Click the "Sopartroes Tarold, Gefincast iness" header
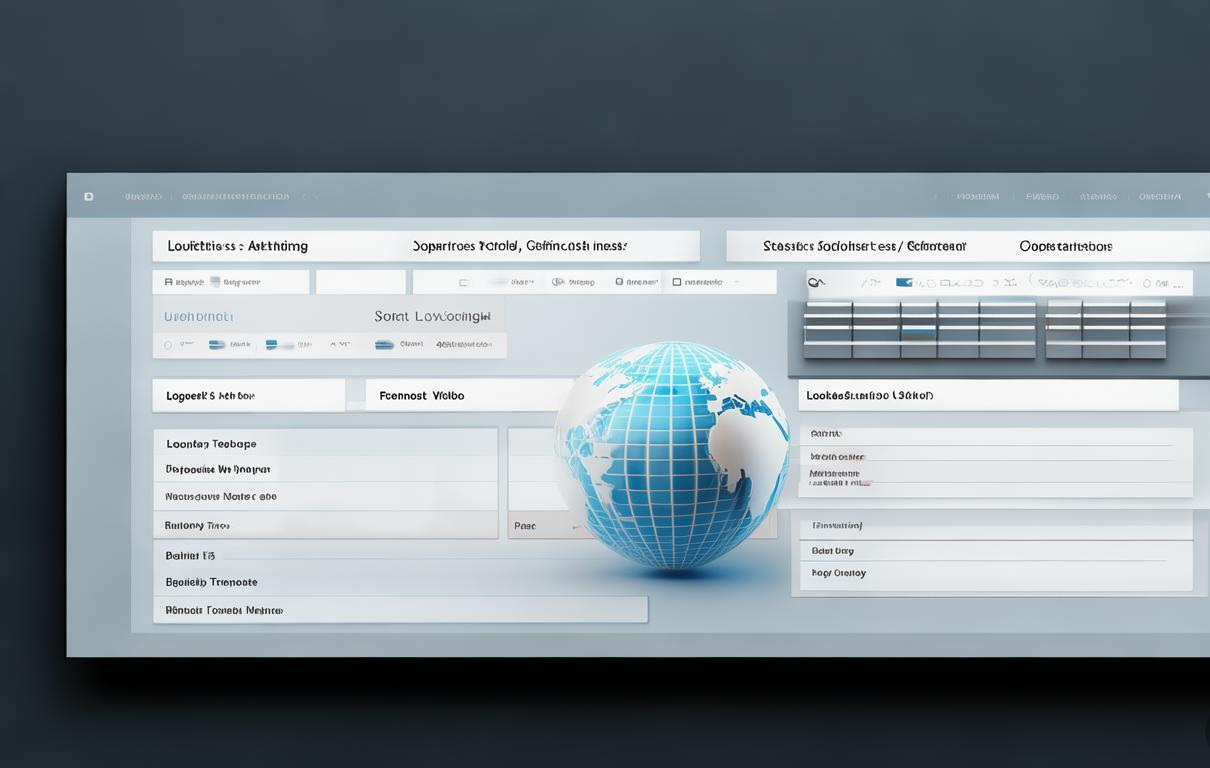This screenshot has width=1210, height=768. [x=520, y=246]
